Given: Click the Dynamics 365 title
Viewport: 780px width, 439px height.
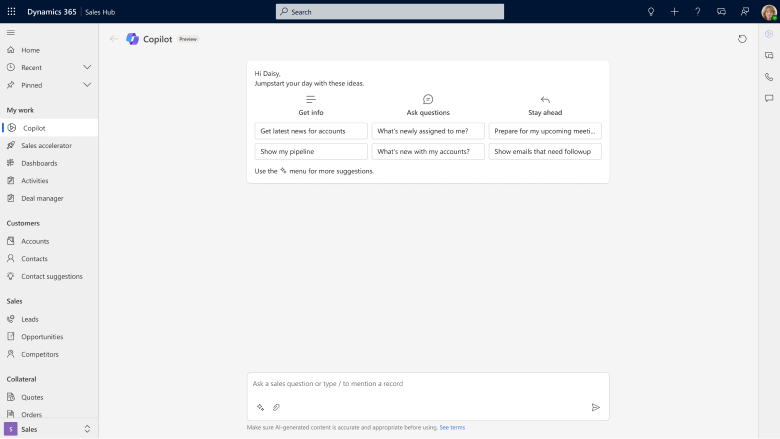Looking at the screenshot, I should (x=52, y=11).
